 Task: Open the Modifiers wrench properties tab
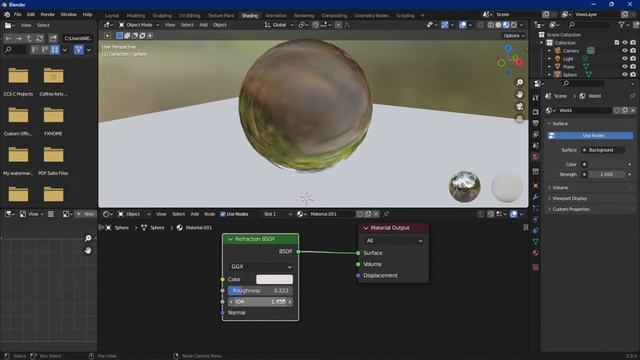tap(536, 197)
